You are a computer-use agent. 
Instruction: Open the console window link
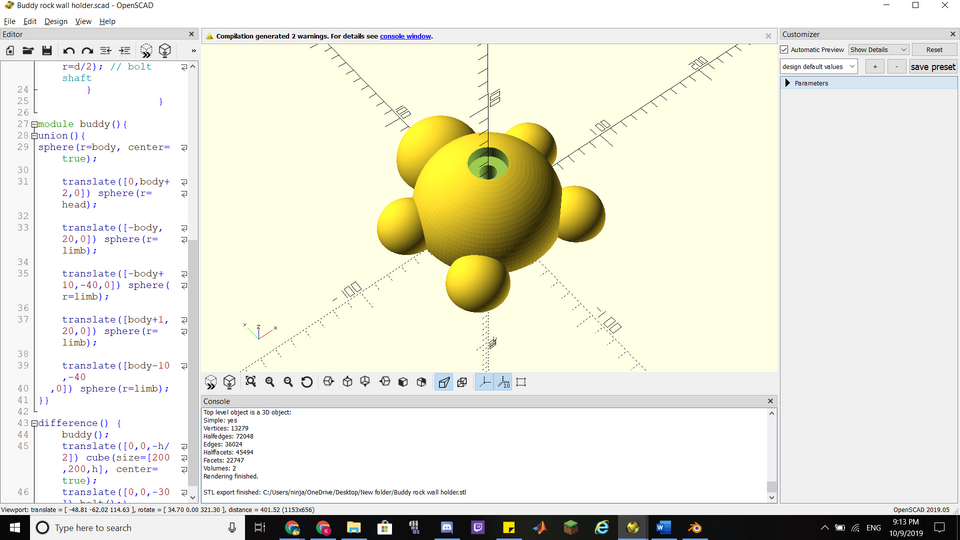[405, 36]
